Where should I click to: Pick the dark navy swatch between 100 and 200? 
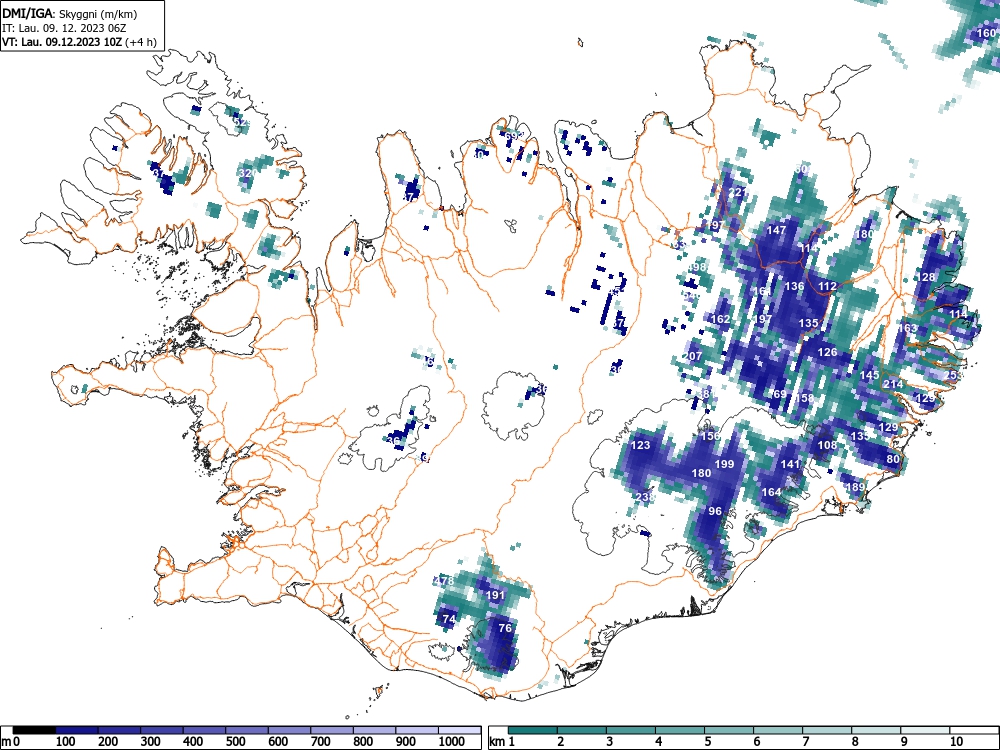click(x=77, y=730)
